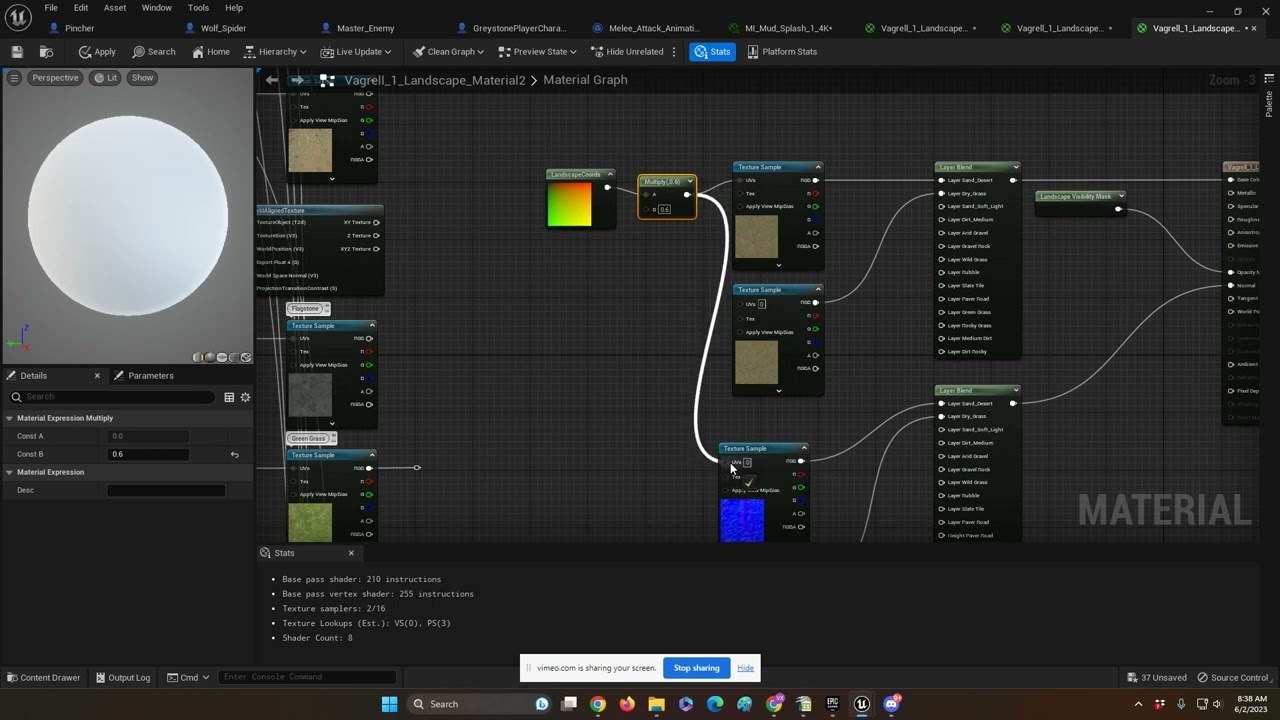Open Details settings gear icon
The image size is (1280, 720).
[x=245, y=397]
